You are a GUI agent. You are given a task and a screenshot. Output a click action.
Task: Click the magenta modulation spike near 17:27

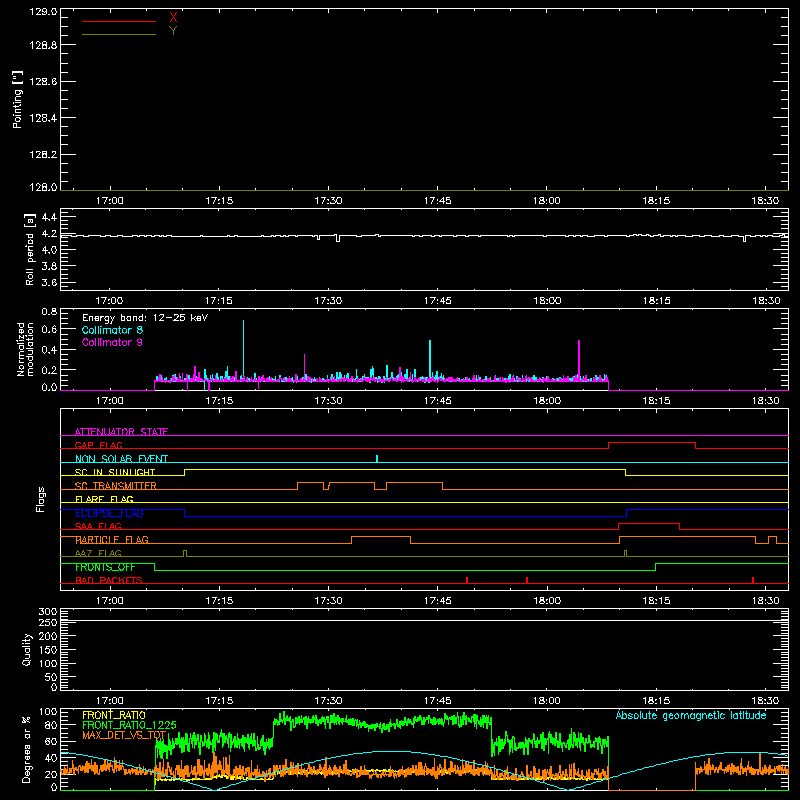coord(305,365)
